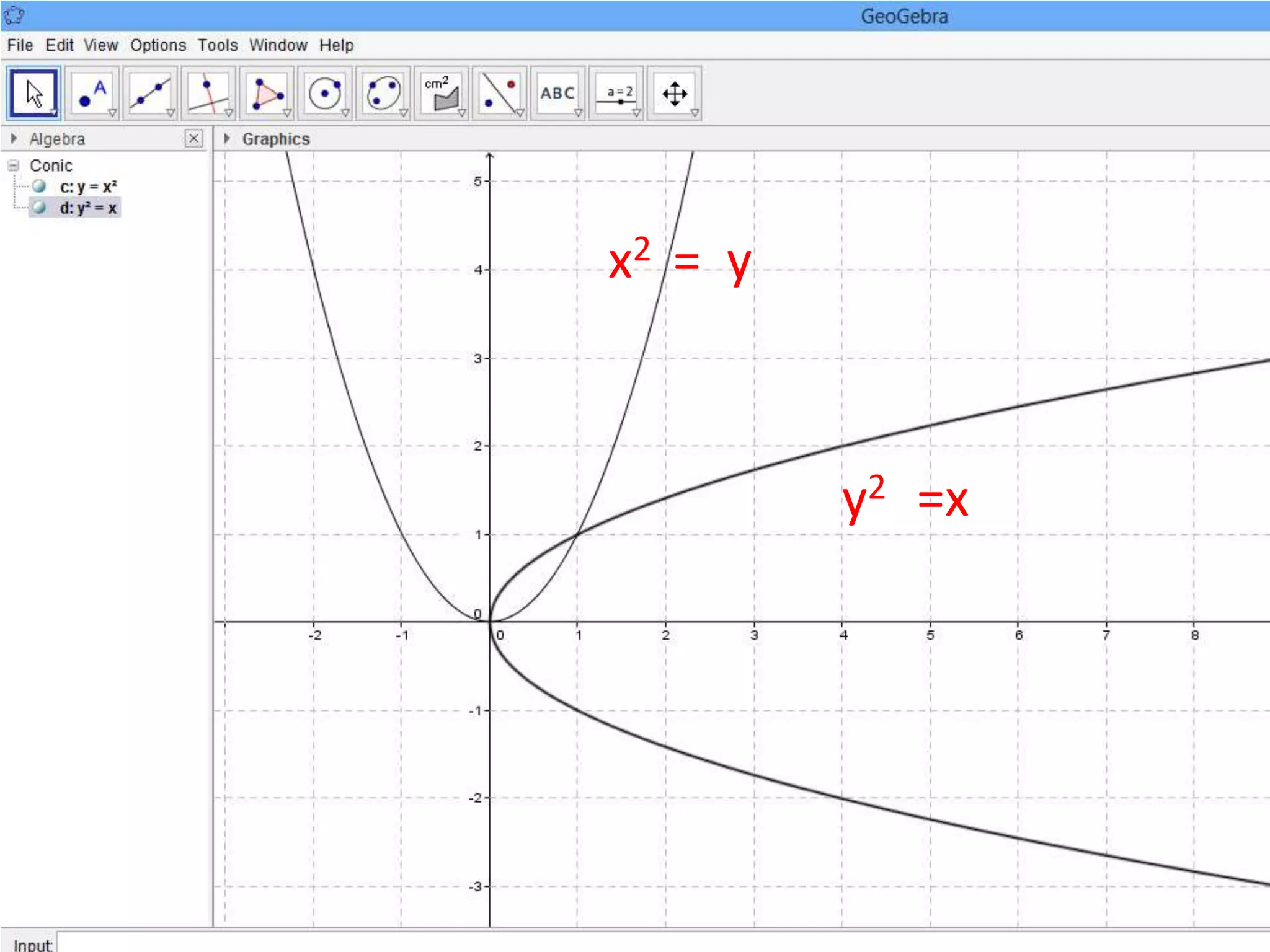
Task: Open the Options menu
Action: [x=158, y=45]
